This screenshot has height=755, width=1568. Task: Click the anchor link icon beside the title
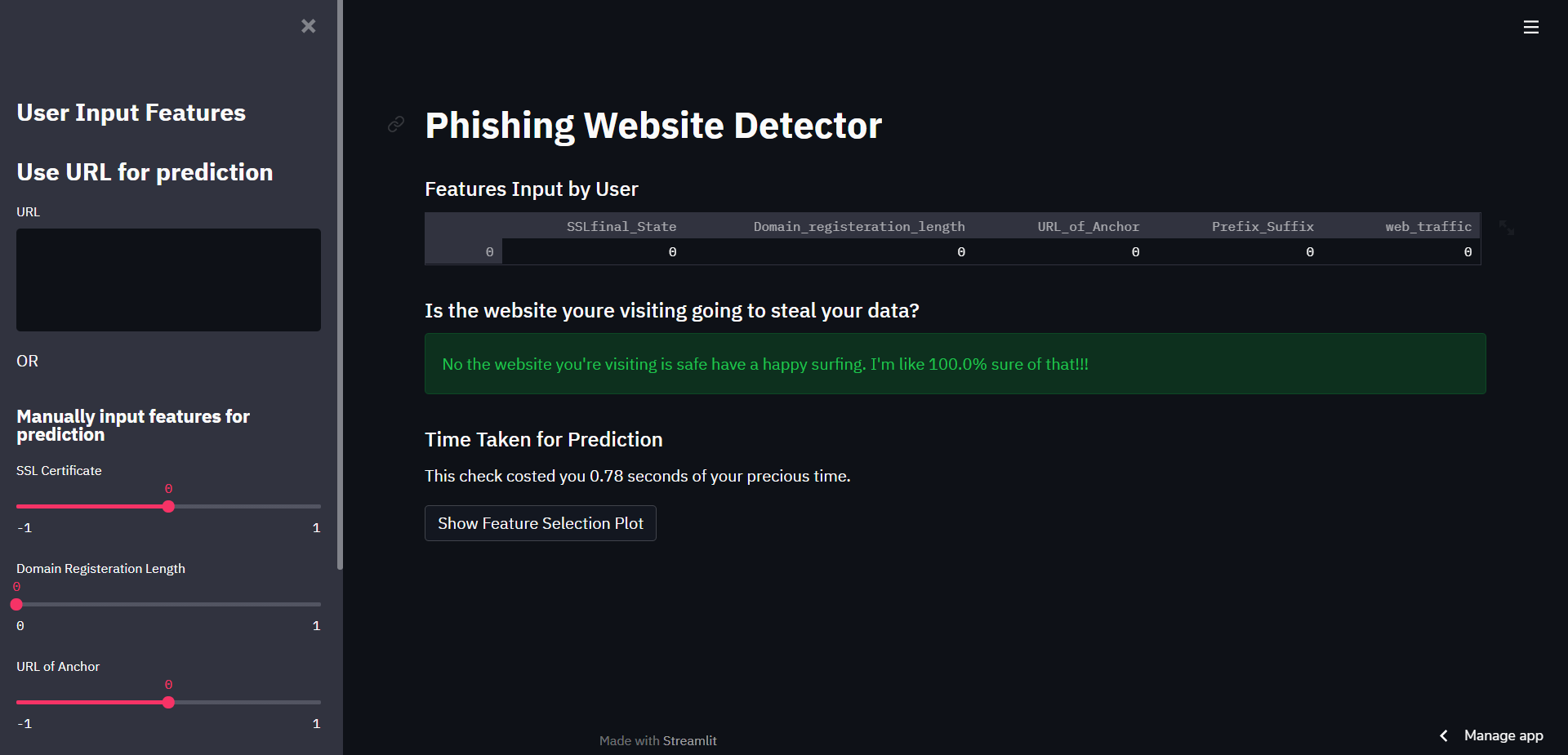point(396,124)
